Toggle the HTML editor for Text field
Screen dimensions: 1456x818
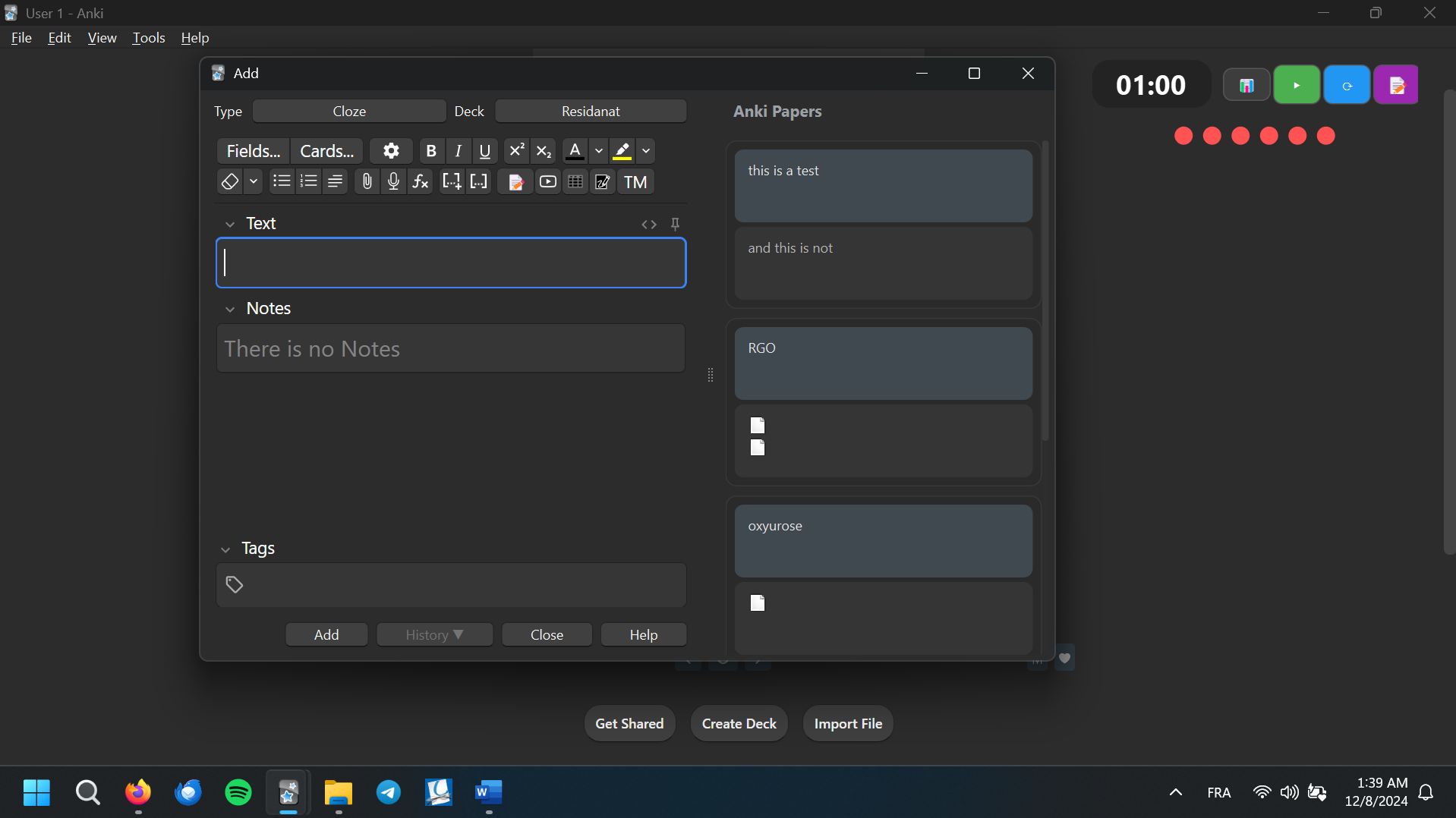point(649,224)
